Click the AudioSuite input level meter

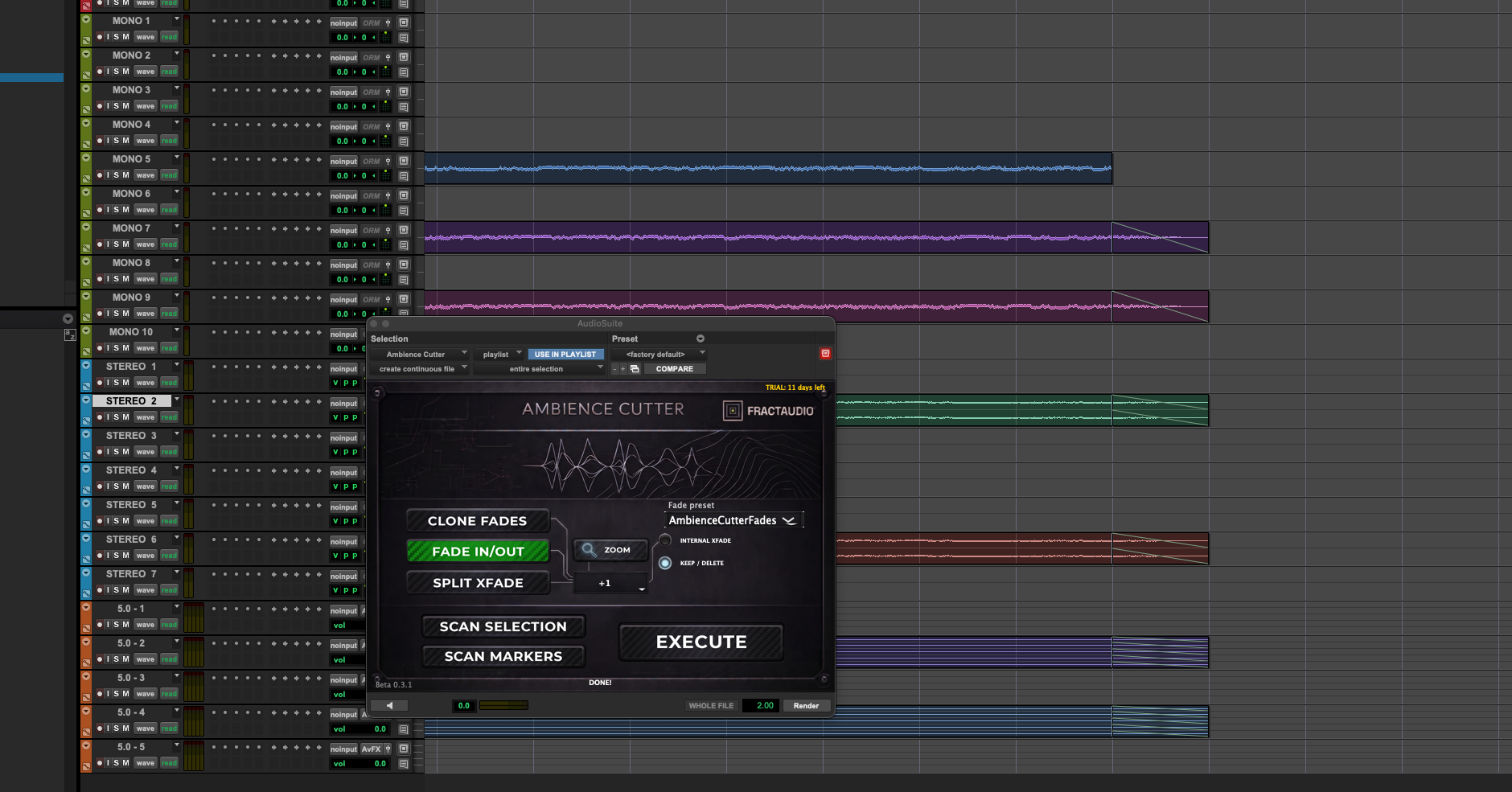(x=503, y=706)
